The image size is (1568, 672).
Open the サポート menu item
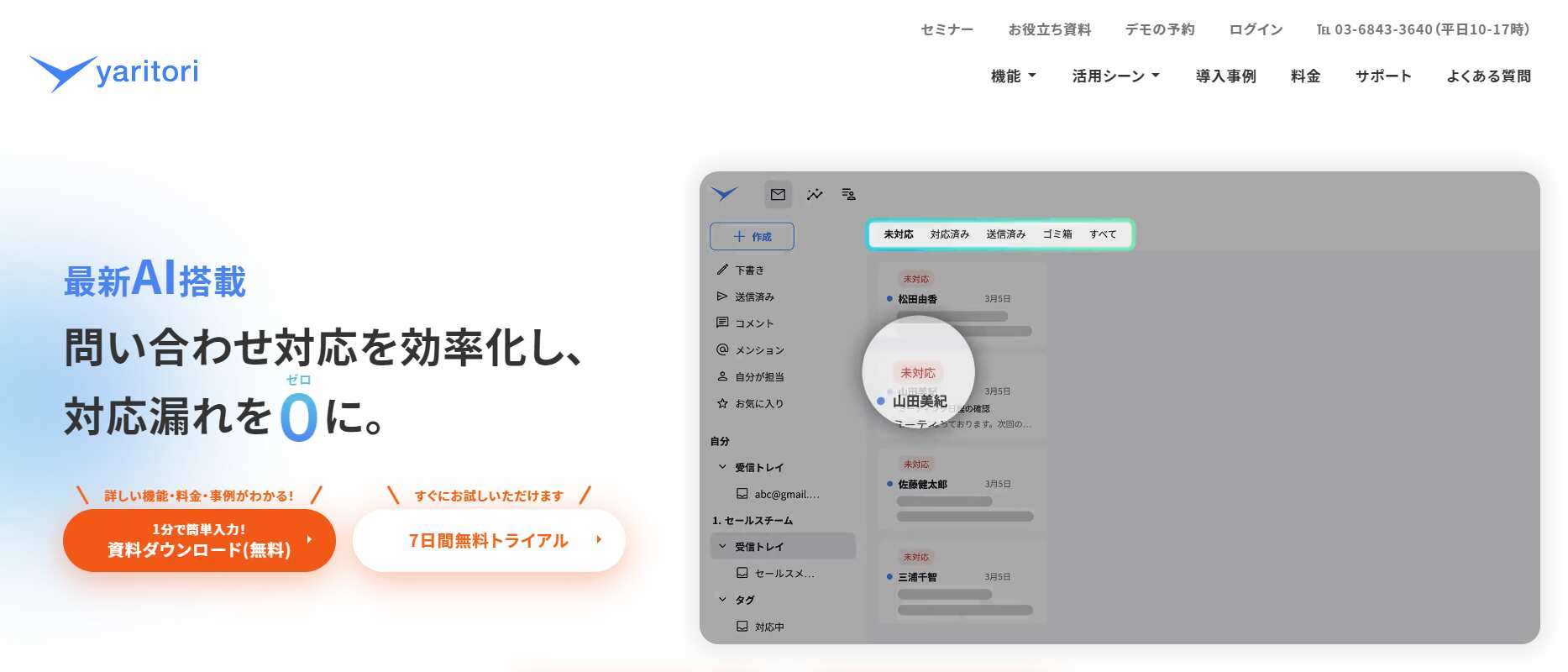(1383, 76)
